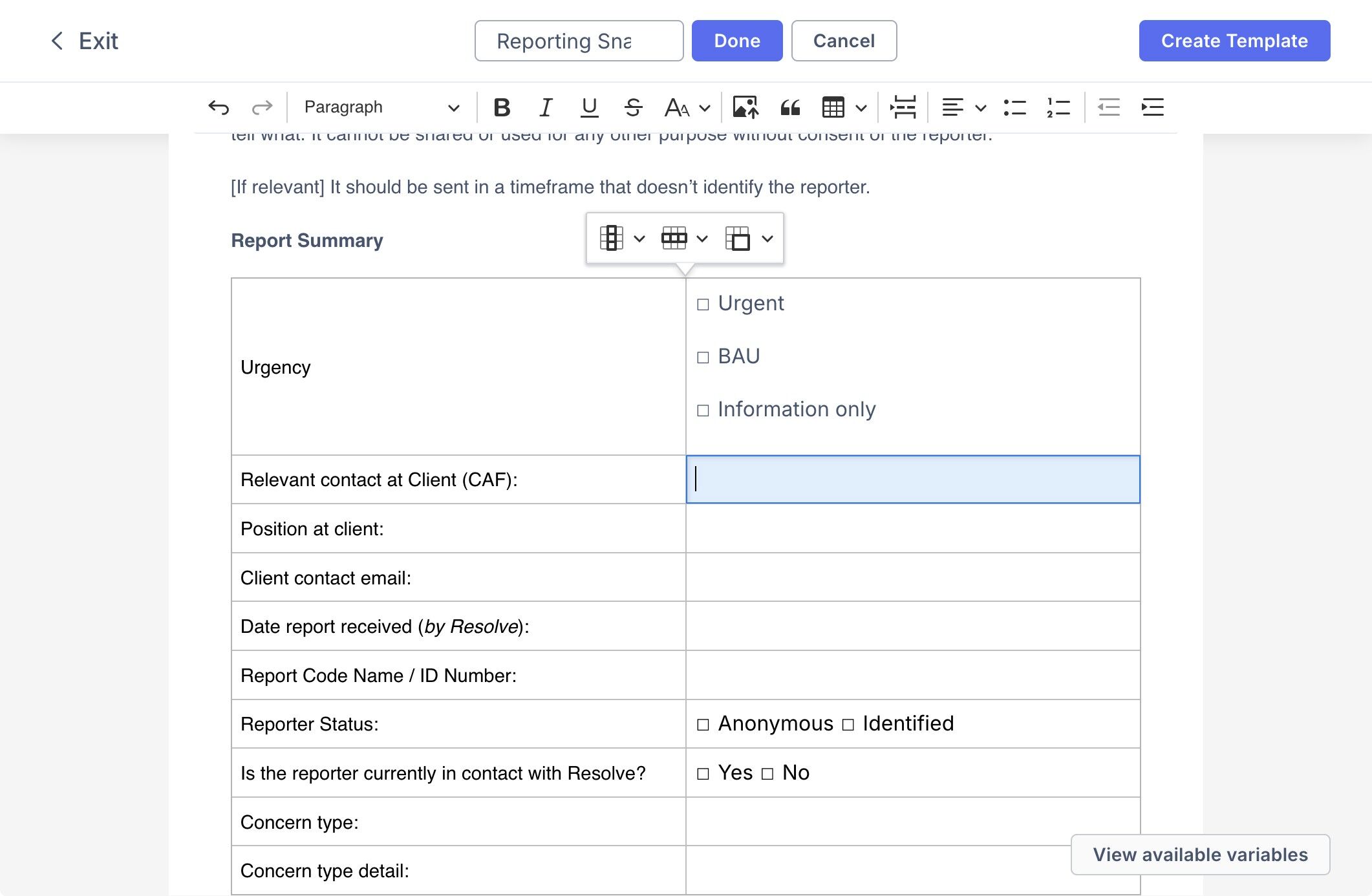Increase indent of the paragraph

coord(1153,107)
